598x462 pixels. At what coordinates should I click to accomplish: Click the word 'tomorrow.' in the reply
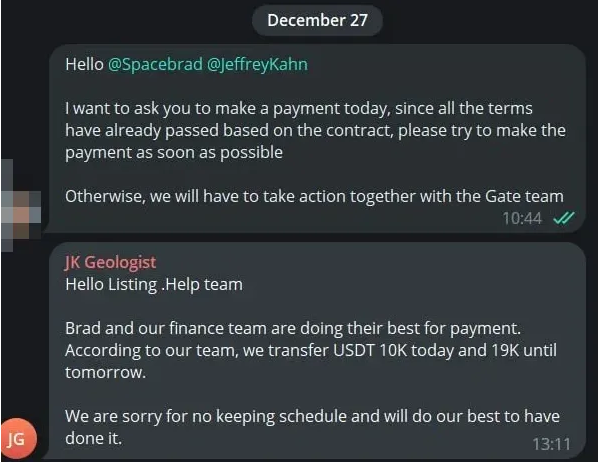106,372
